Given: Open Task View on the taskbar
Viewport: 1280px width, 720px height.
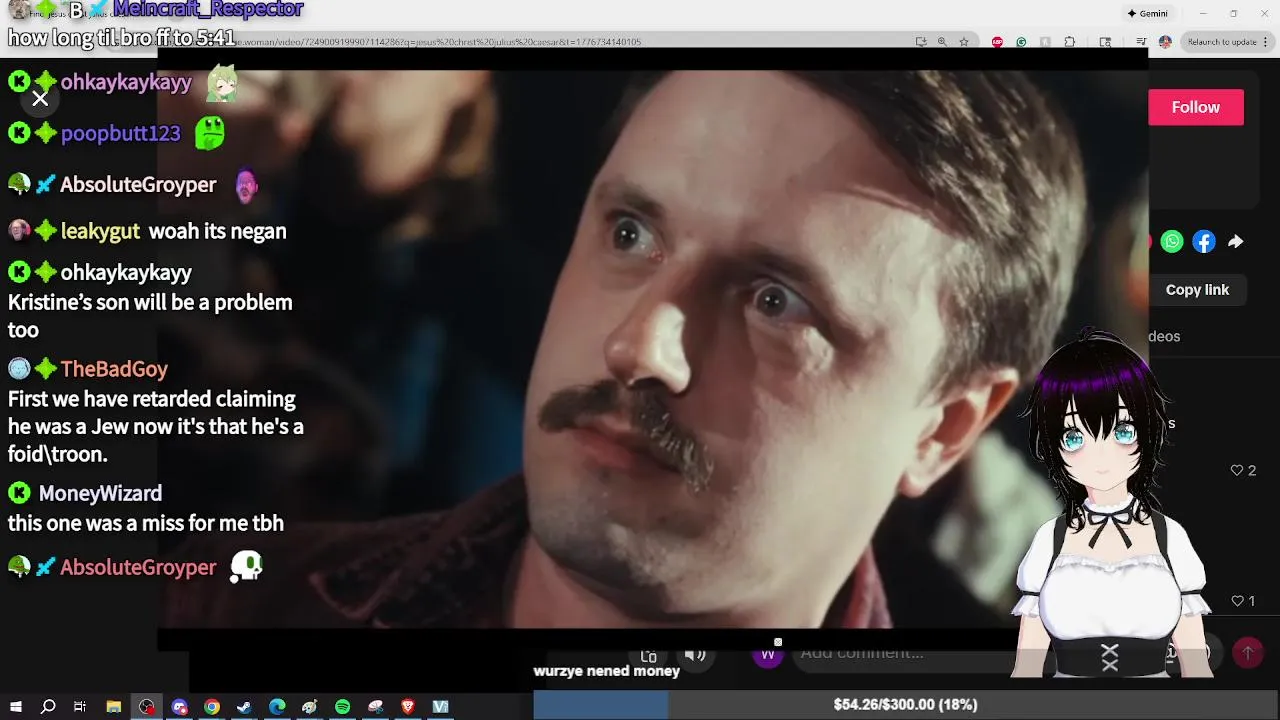Looking at the screenshot, I should tap(80, 707).
